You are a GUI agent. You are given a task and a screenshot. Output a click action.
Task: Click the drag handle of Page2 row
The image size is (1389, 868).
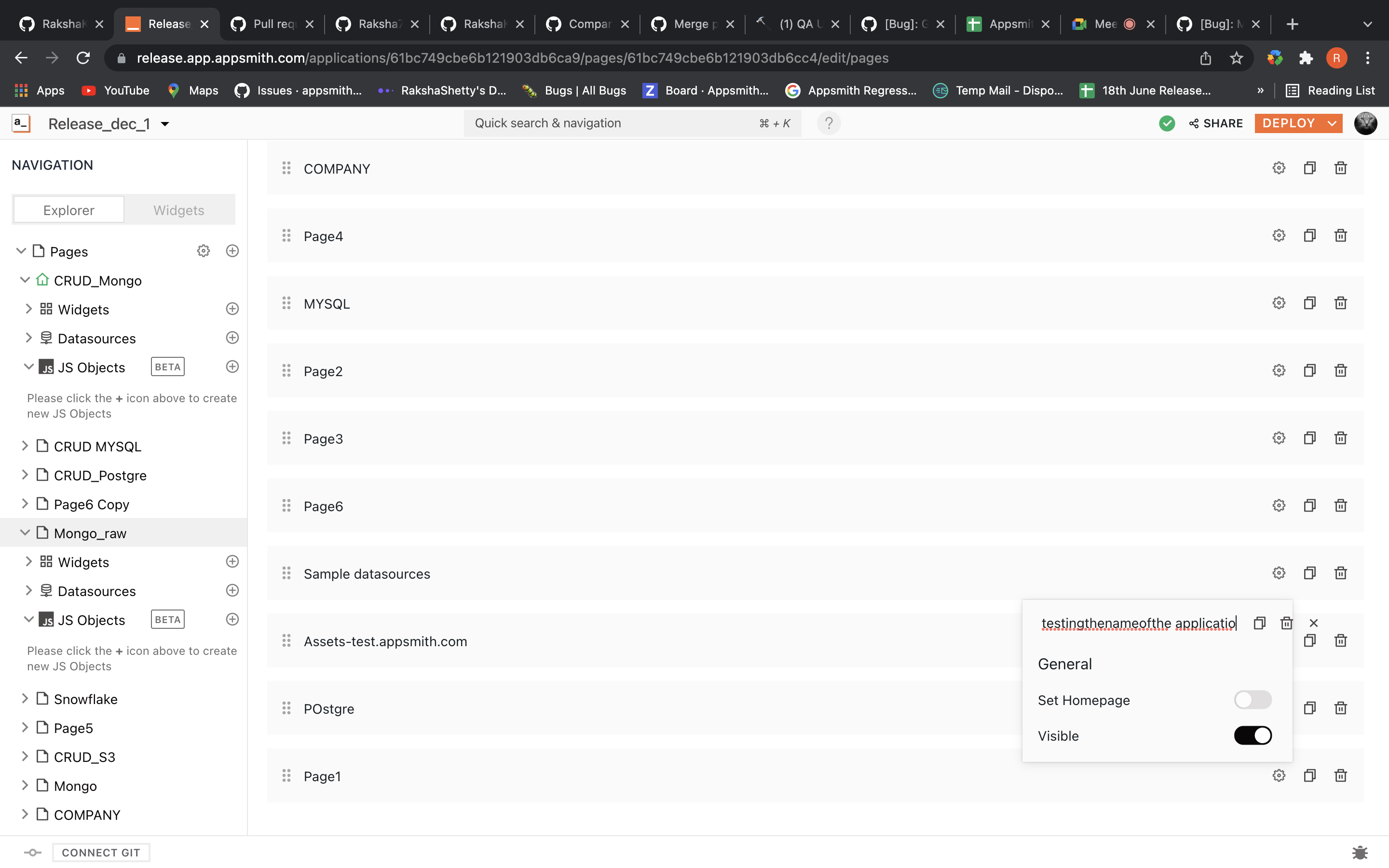coord(286,371)
